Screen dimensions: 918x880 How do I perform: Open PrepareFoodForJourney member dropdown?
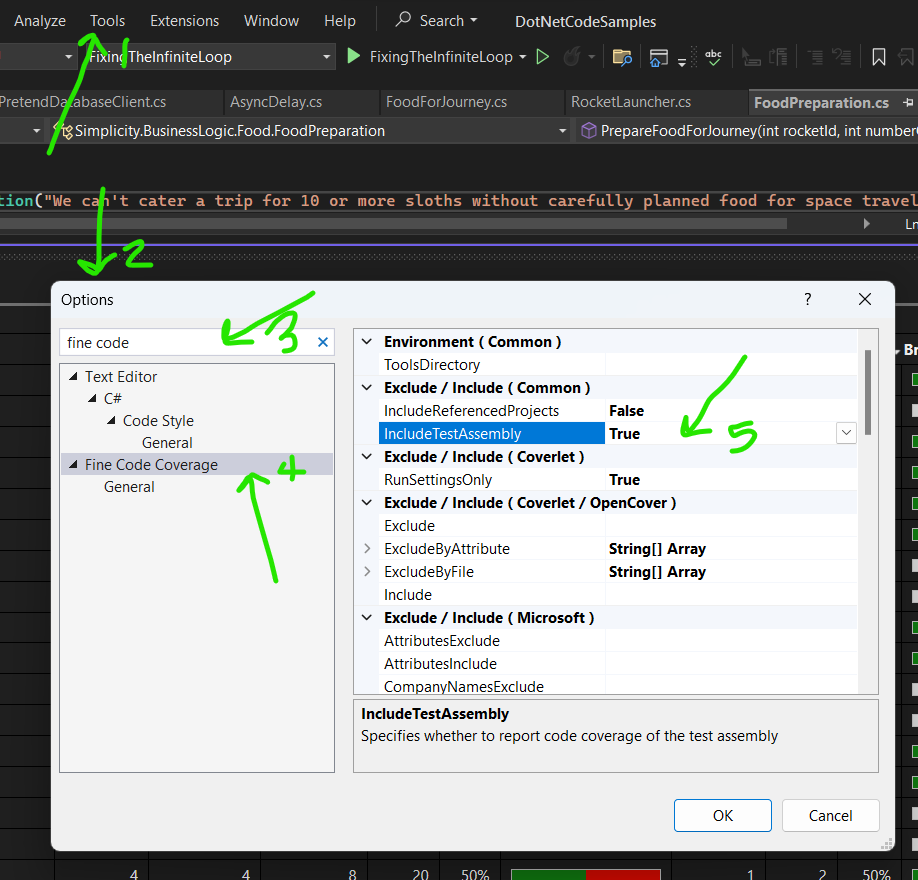tap(748, 131)
